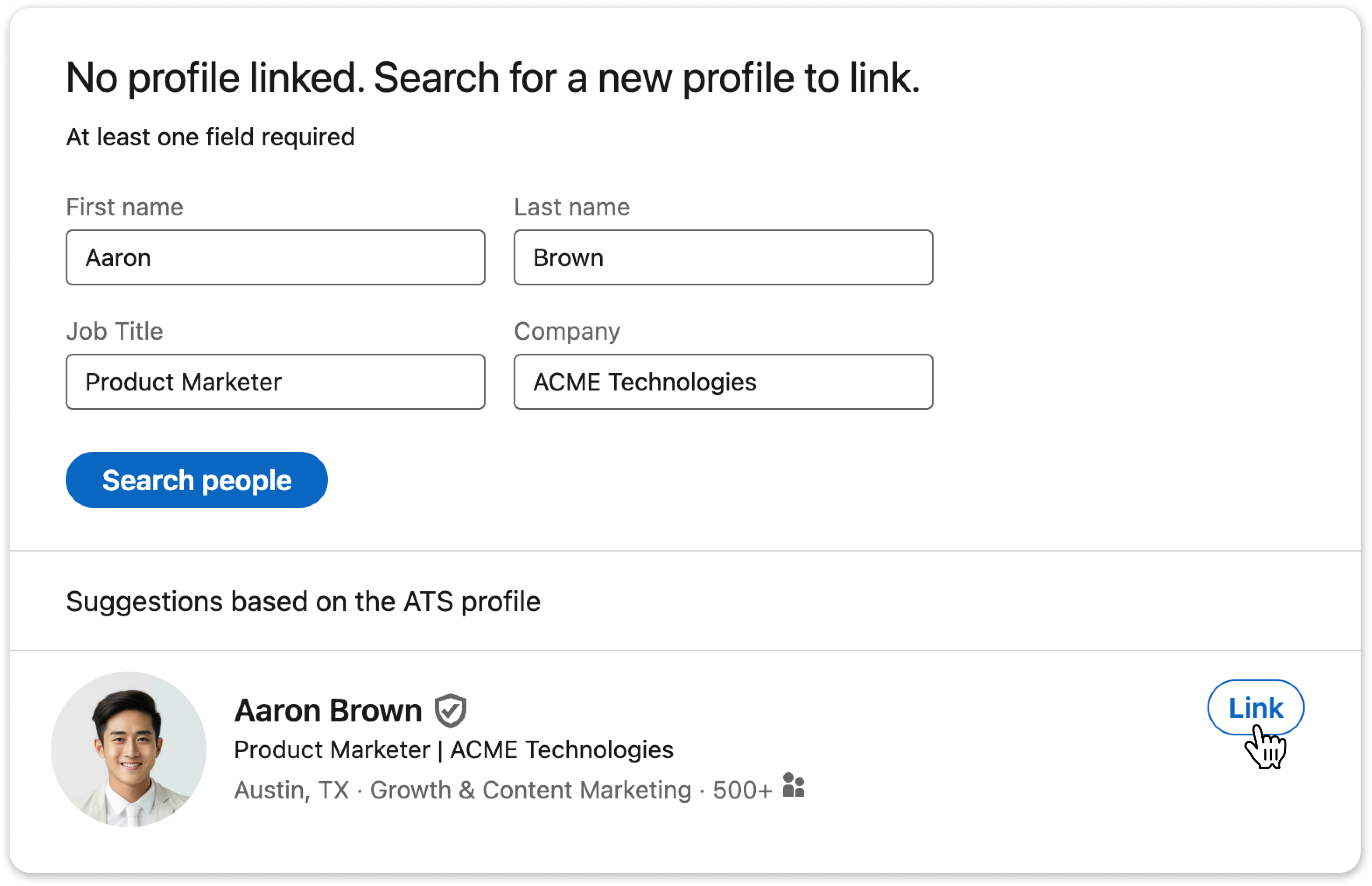Click the Growth & Content Marketing text
Screen dimensions: 1372x886
[530, 791]
